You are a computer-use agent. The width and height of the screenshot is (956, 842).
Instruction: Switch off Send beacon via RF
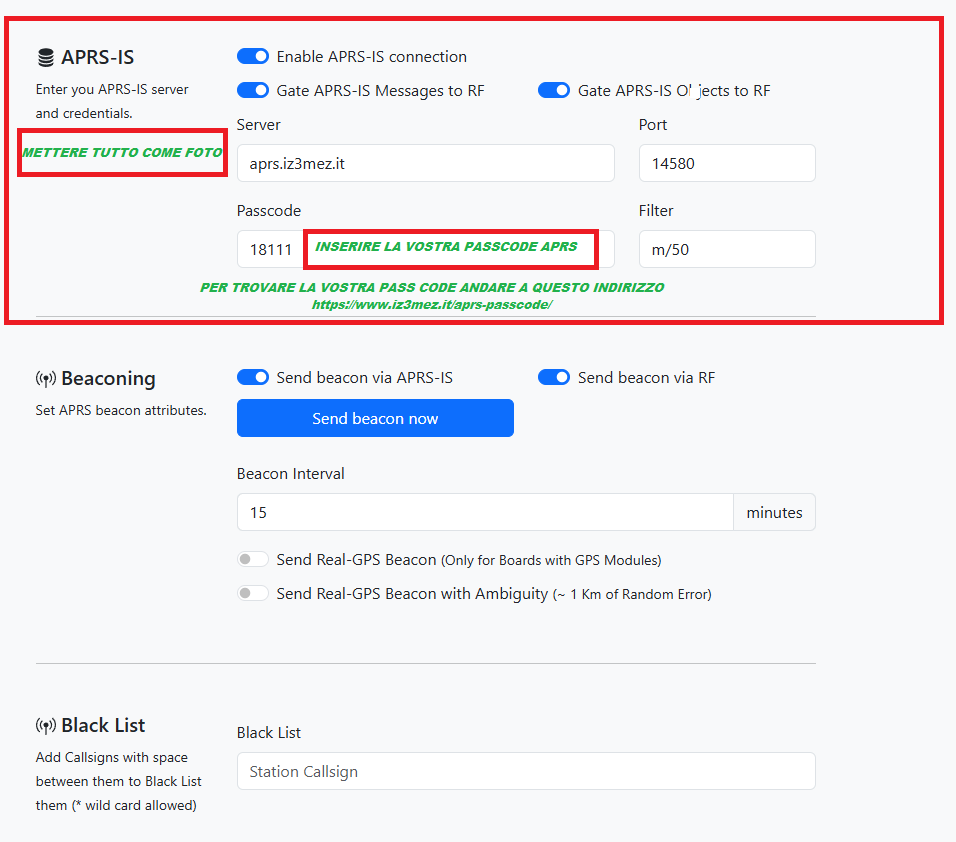[554, 378]
